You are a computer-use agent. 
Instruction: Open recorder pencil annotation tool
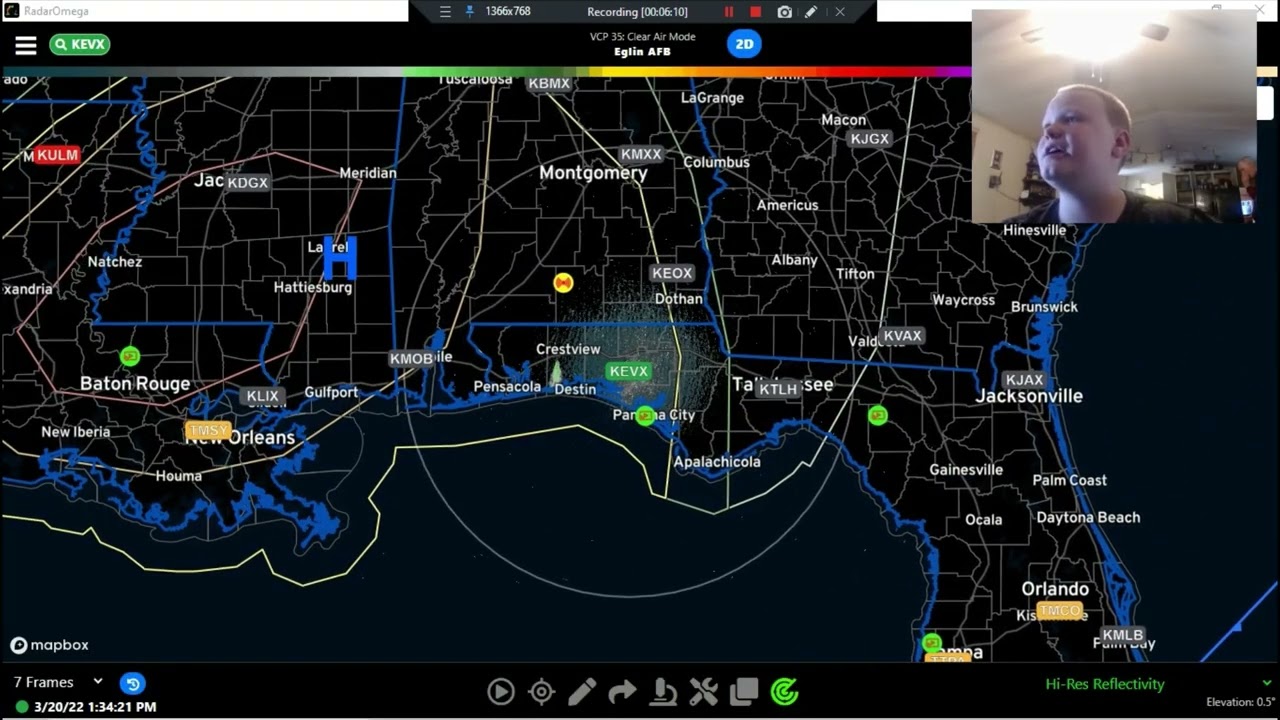point(811,12)
